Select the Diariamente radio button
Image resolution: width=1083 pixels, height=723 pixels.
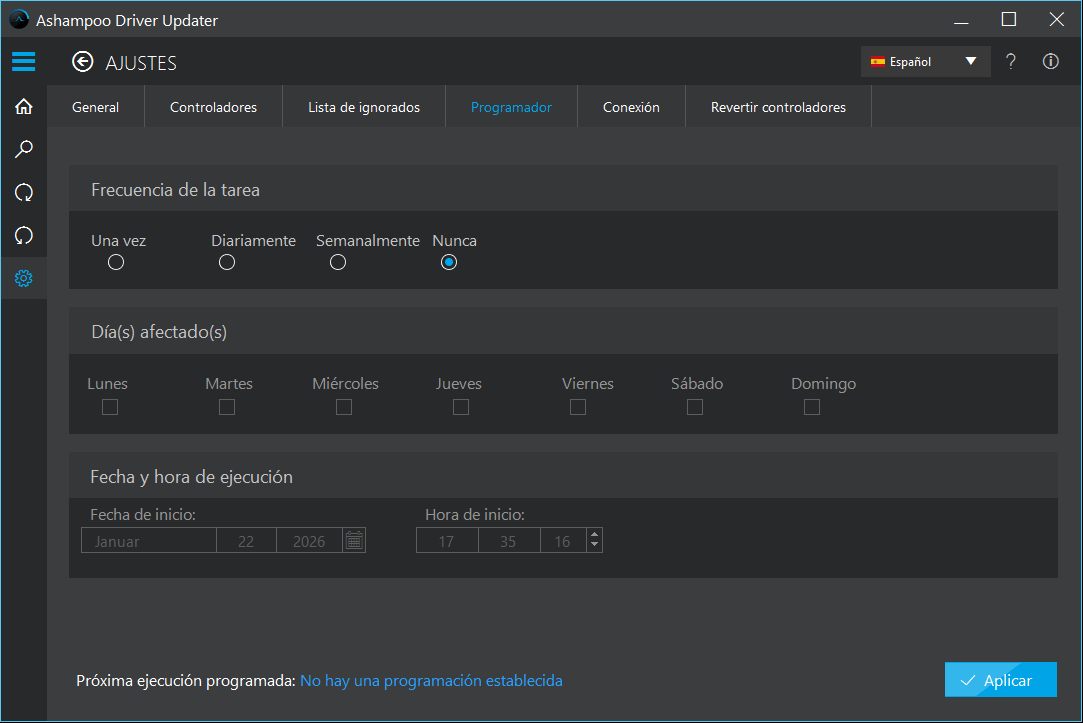[x=227, y=262]
